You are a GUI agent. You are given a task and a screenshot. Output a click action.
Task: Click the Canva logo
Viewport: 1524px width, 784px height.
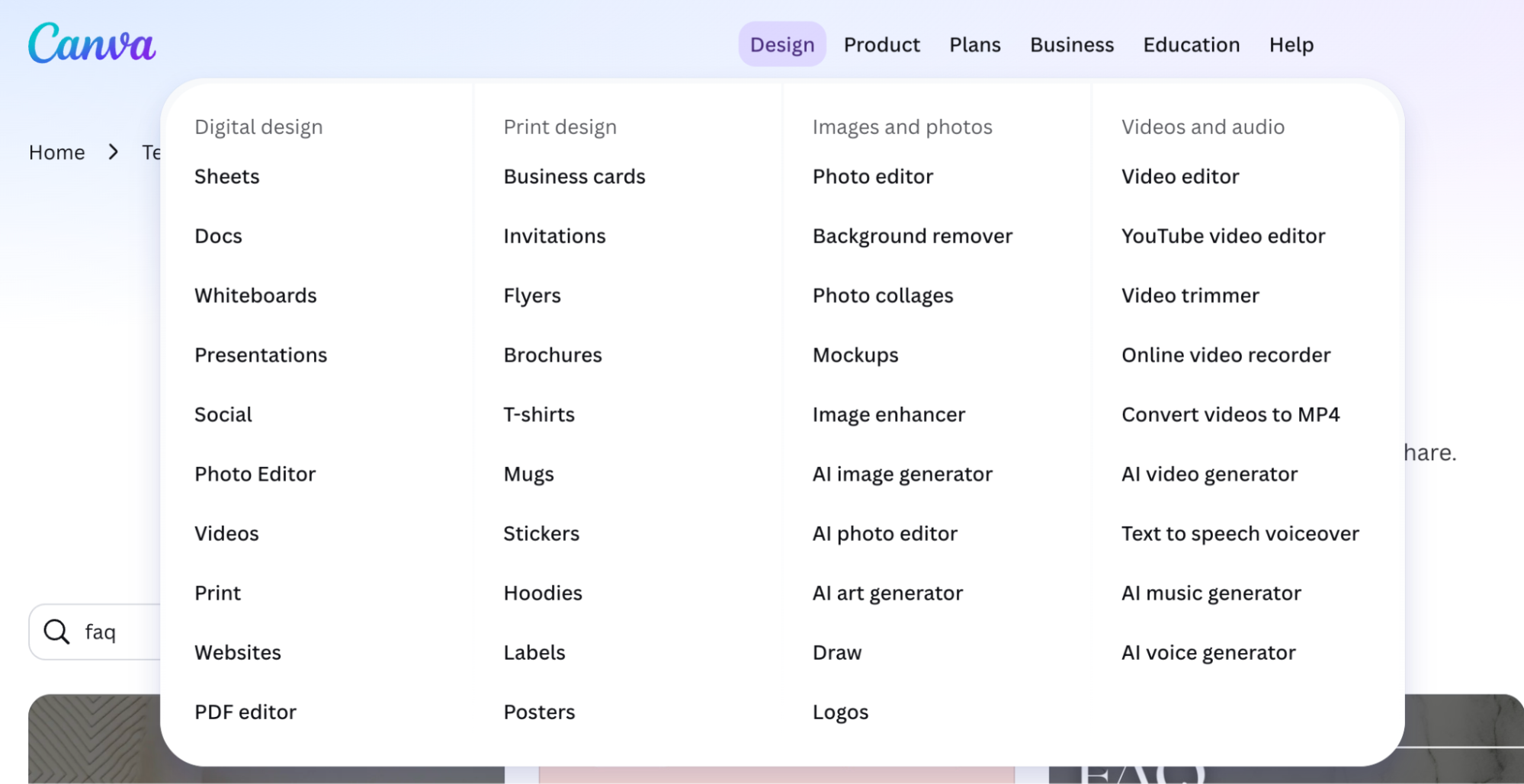point(92,43)
